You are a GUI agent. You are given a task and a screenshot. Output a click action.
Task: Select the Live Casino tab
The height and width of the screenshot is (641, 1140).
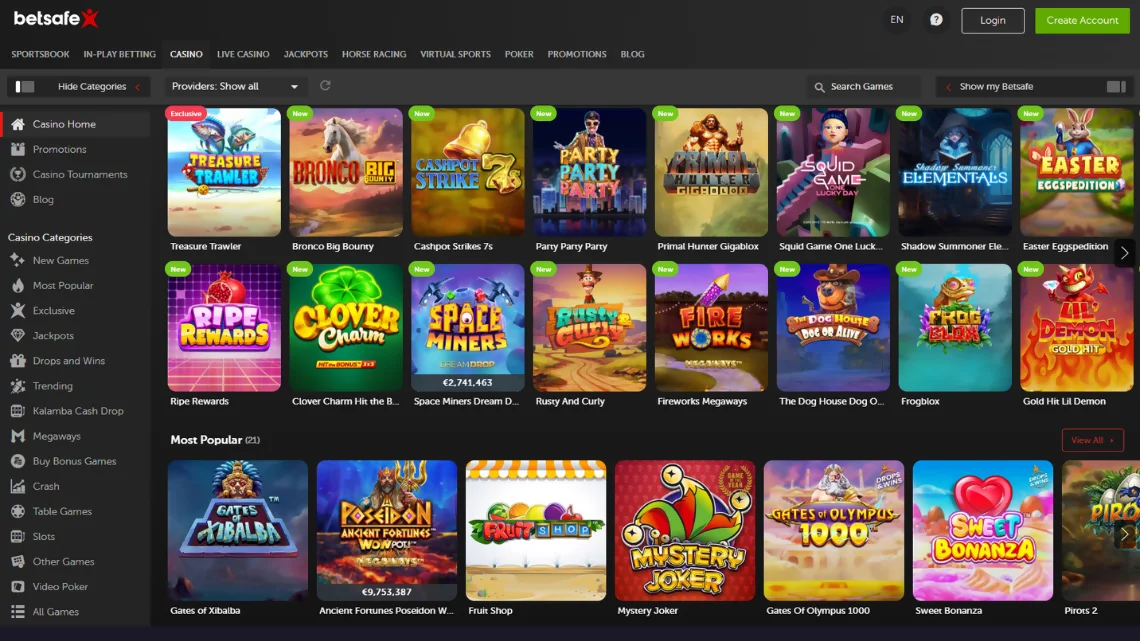[x=243, y=55]
